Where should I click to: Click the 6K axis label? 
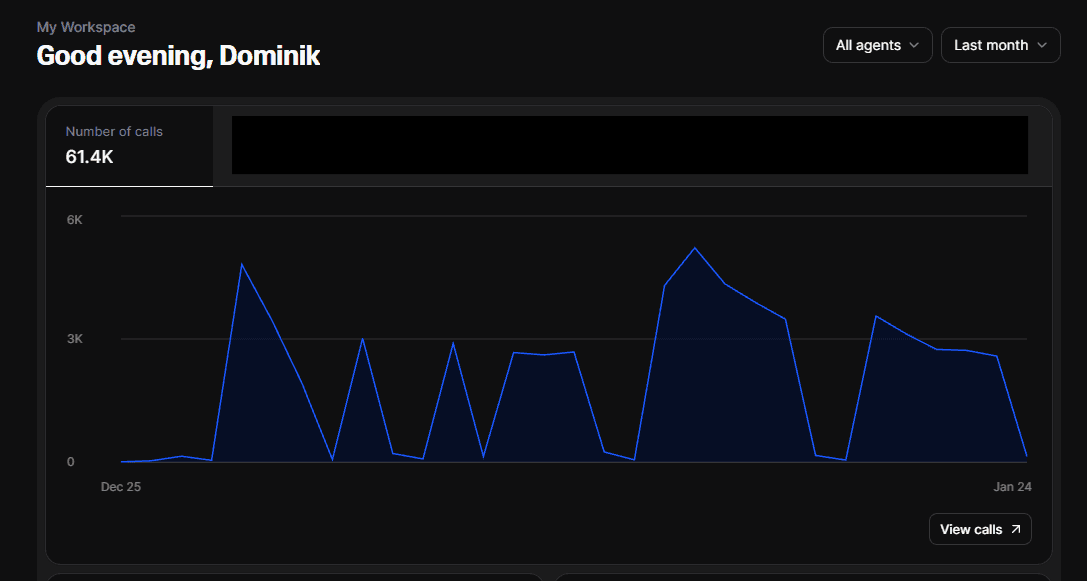74,219
